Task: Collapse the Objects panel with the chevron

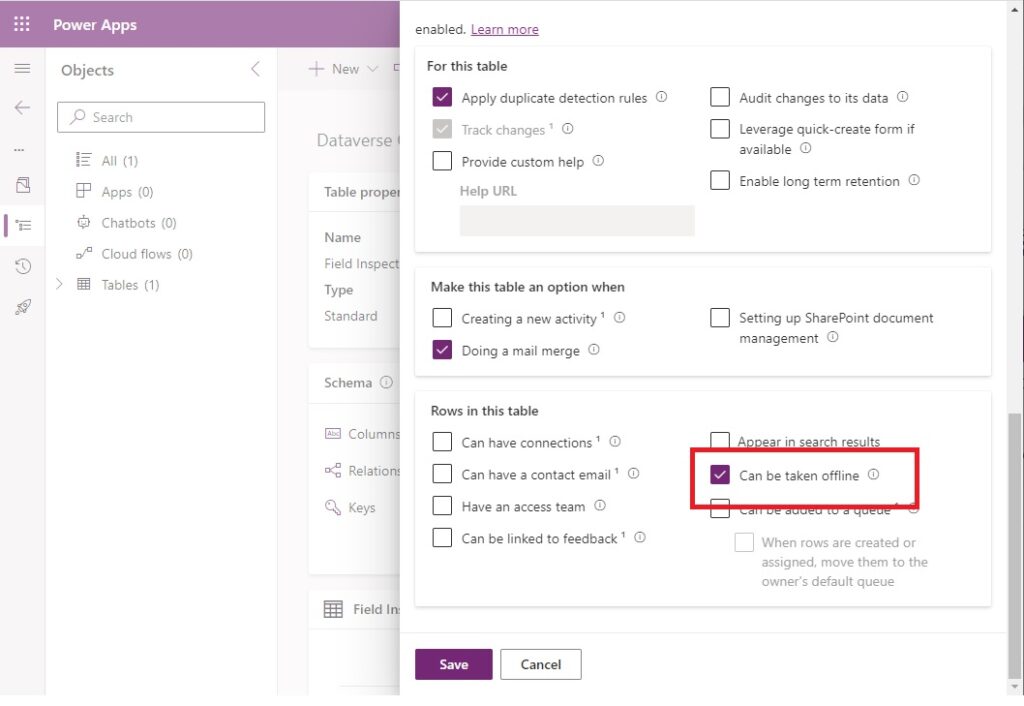Action: tap(255, 69)
